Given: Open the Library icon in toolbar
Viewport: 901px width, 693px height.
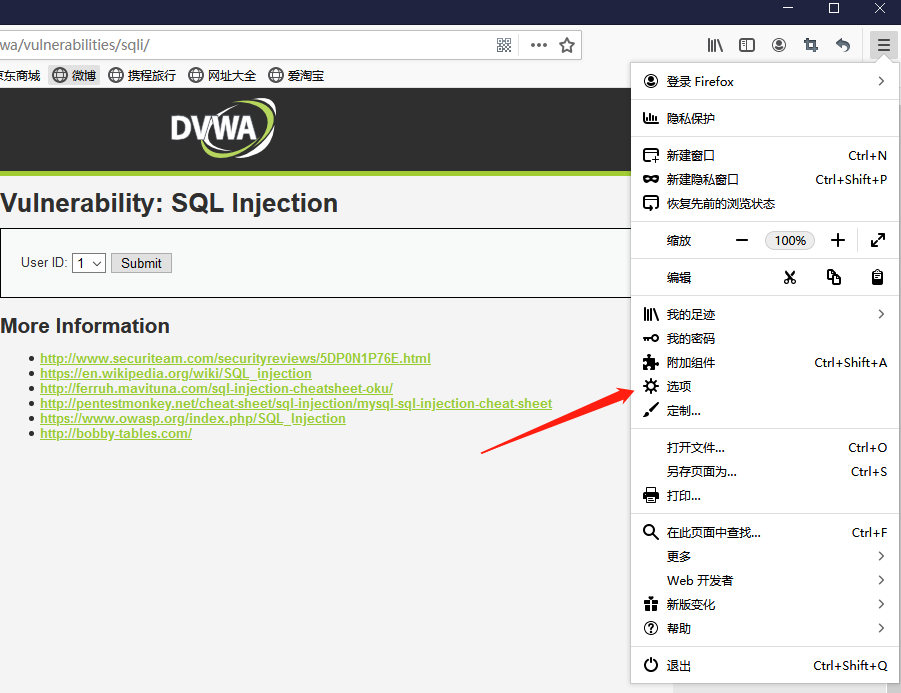Looking at the screenshot, I should pyautogui.click(x=715, y=45).
